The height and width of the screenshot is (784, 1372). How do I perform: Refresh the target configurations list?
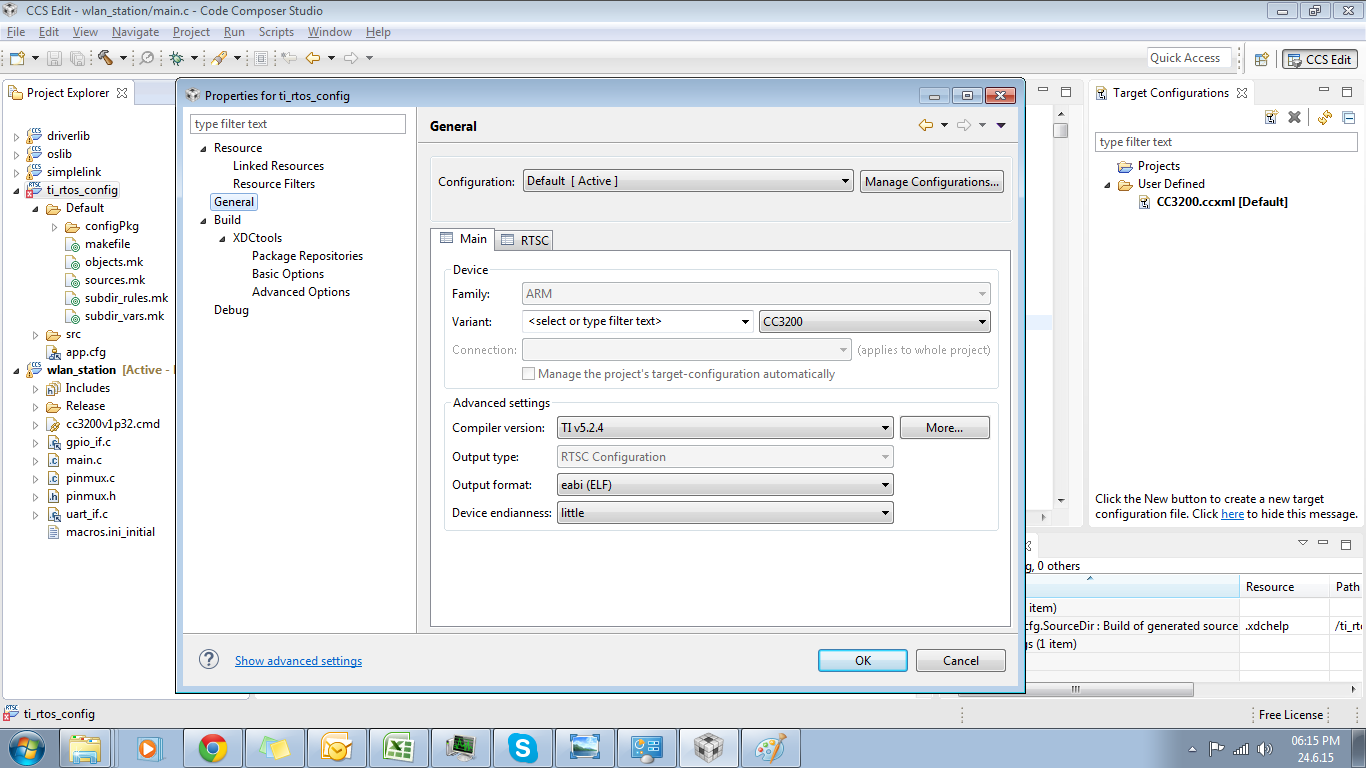[1325, 117]
